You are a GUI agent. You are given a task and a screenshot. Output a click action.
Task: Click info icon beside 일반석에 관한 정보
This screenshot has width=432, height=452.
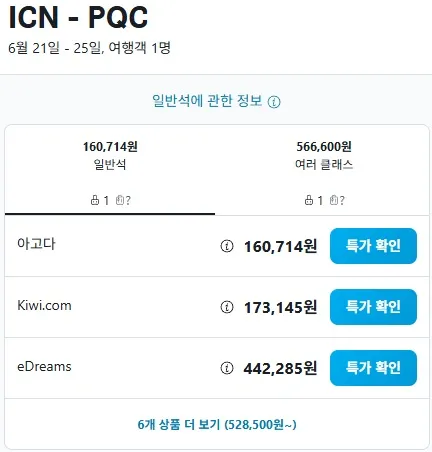coord(274,102)
